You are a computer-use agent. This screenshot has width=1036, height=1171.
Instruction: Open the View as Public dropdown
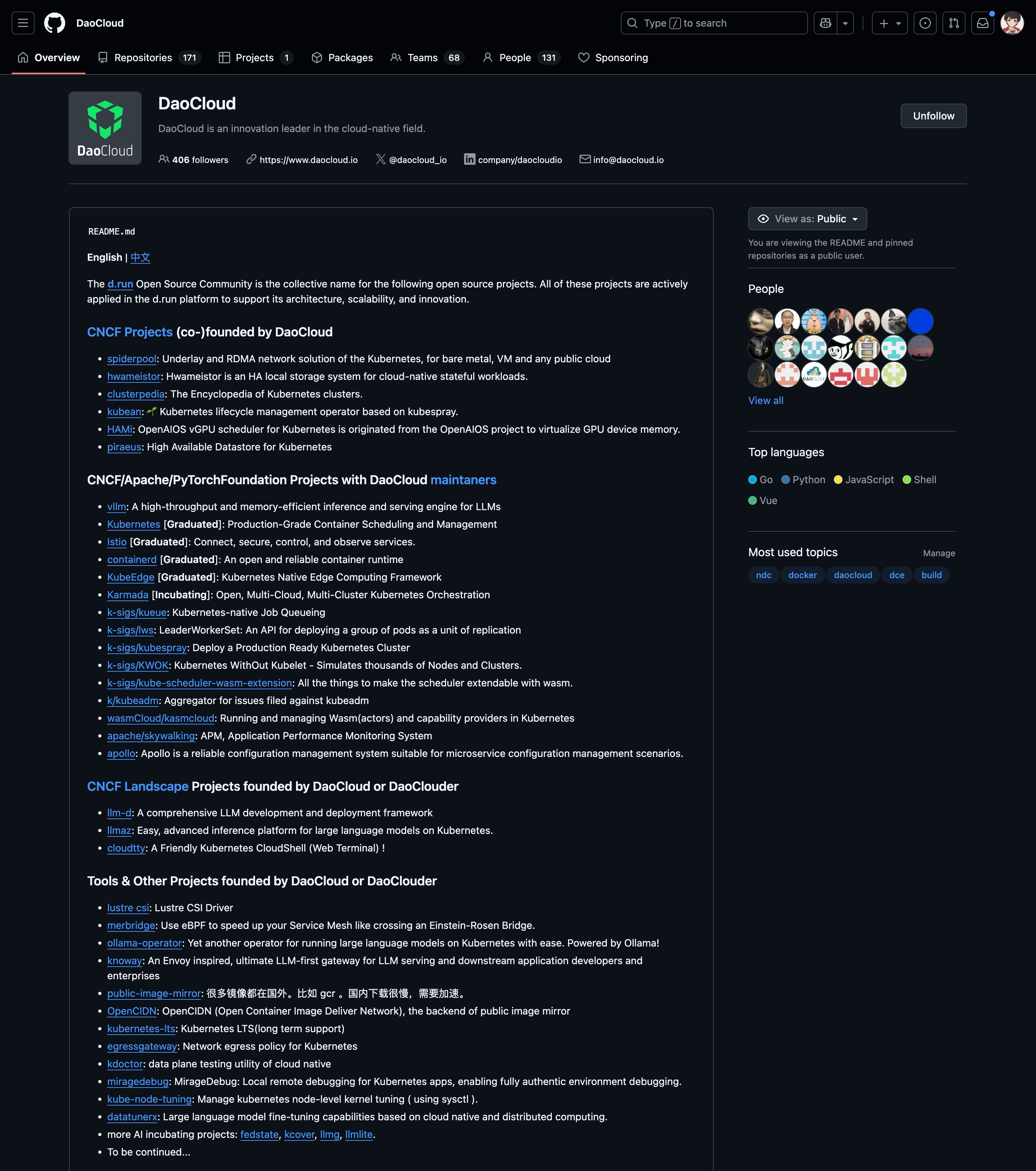[x=807, y=219]
